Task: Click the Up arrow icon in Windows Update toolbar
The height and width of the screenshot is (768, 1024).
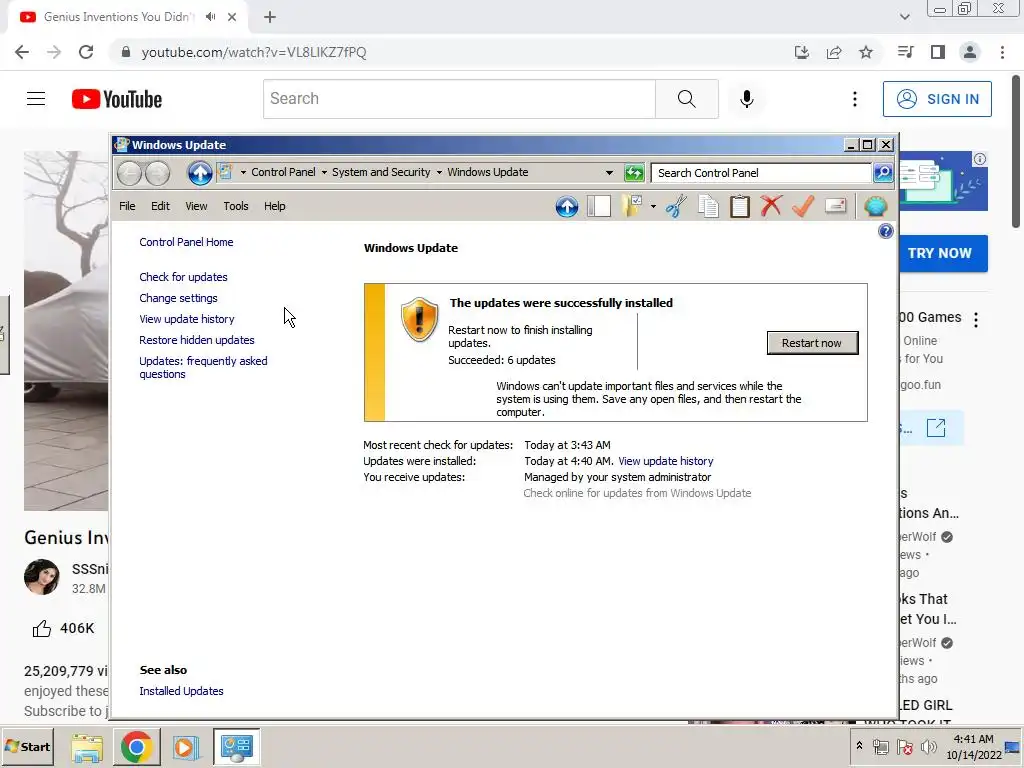Action: point(567,206)
